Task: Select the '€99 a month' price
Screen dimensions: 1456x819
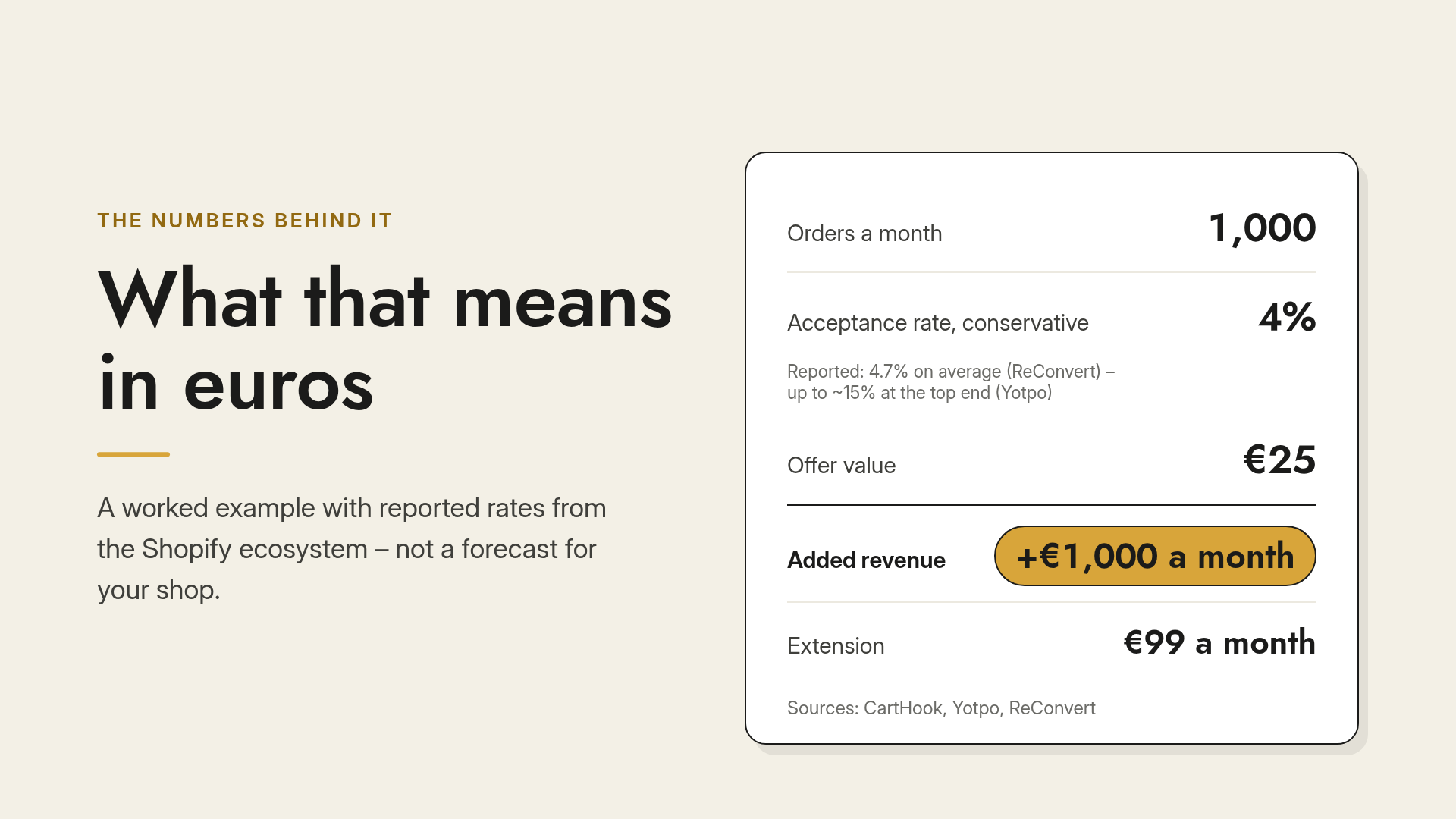Action: (x=1219, y=642)
